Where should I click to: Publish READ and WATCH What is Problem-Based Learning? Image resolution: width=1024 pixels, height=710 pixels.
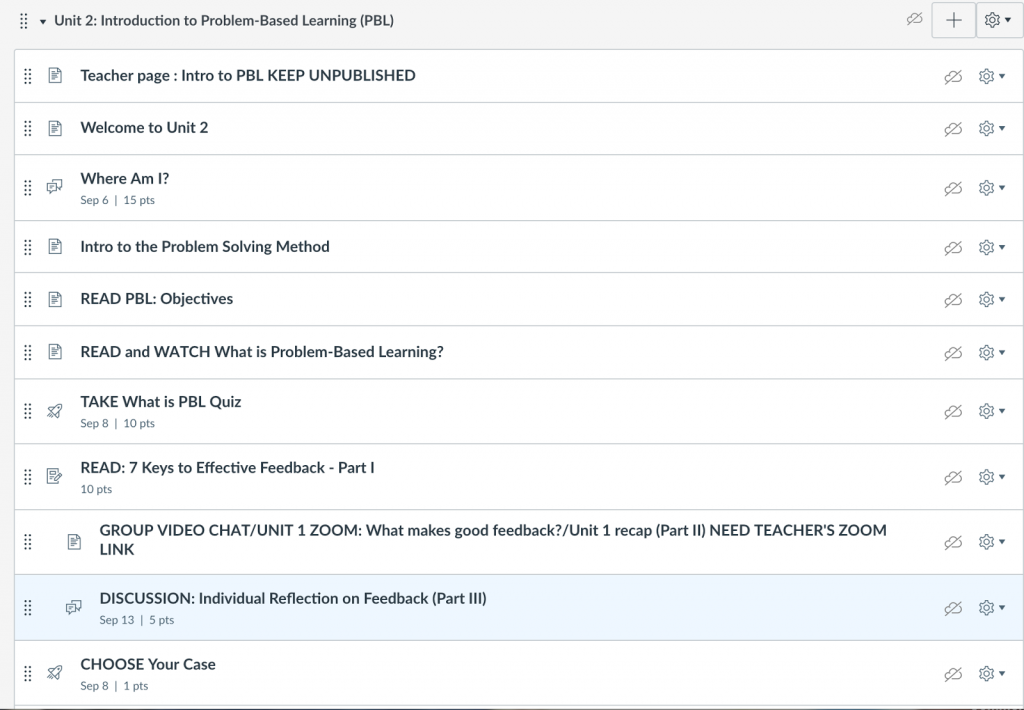click(x=953, y=353)
